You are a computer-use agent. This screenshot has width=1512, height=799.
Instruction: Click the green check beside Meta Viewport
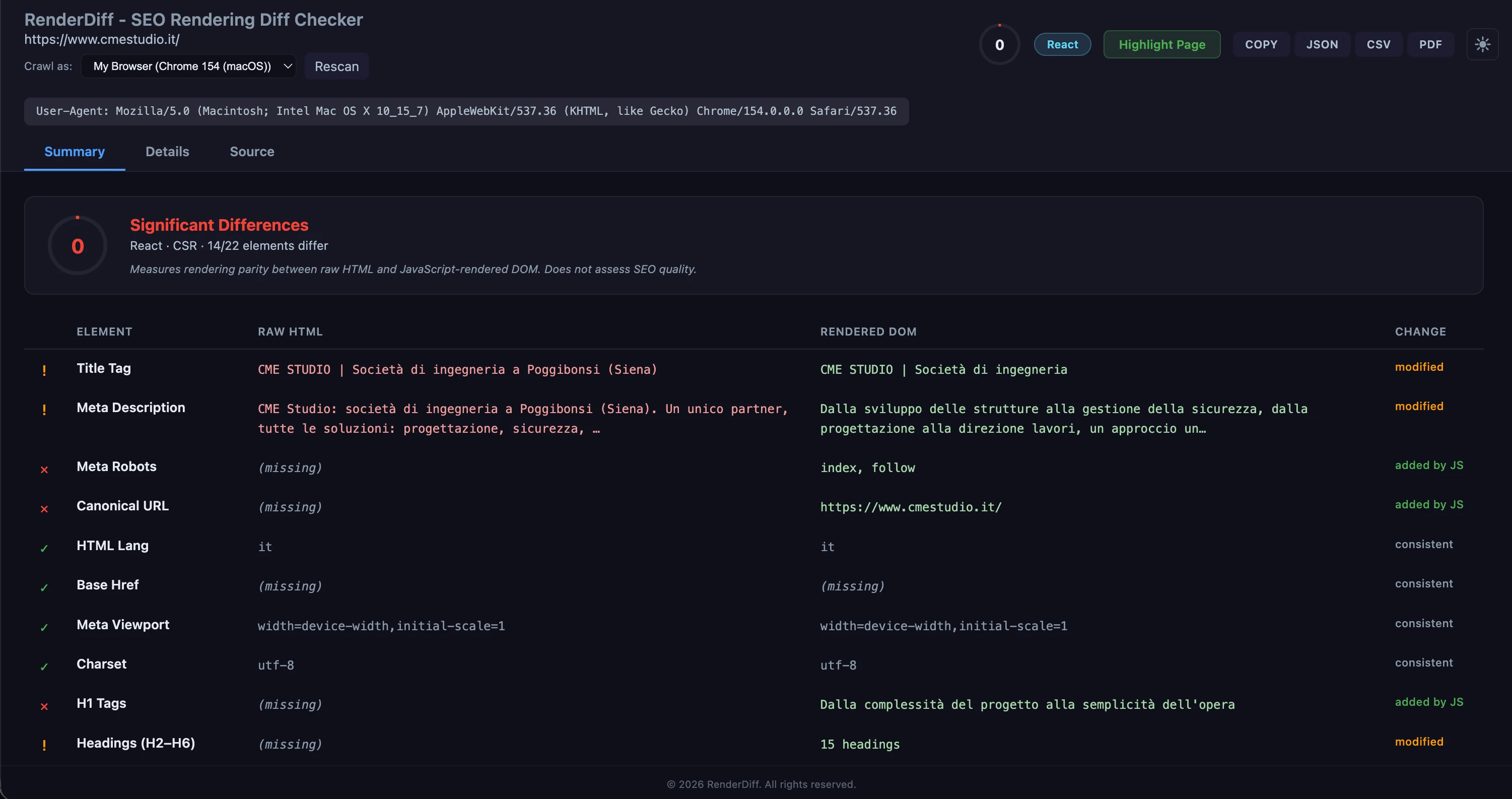click(x=44, y=628)
